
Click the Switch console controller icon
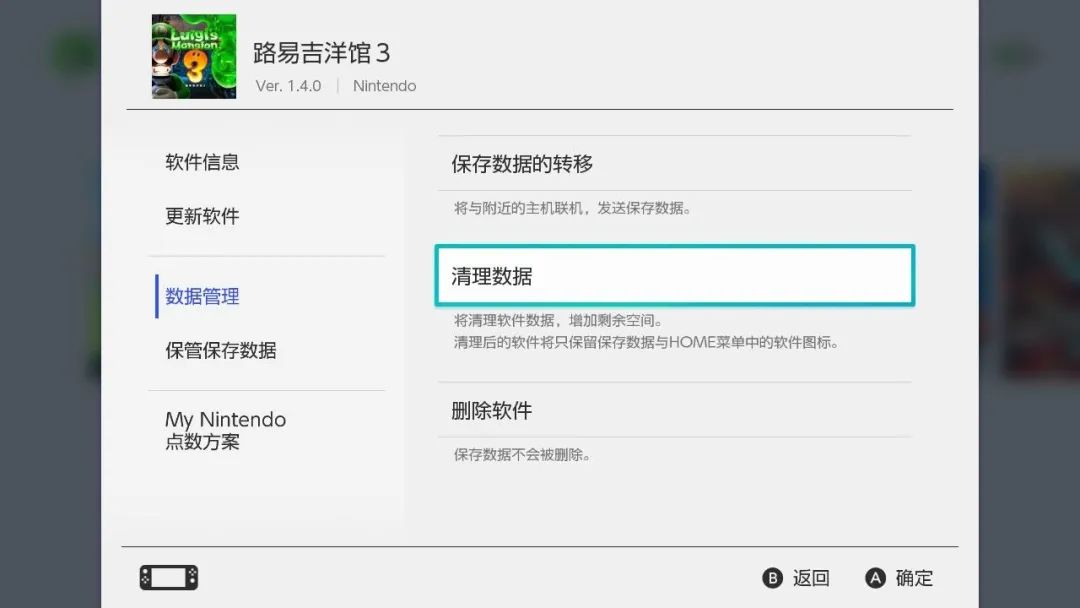169,578
